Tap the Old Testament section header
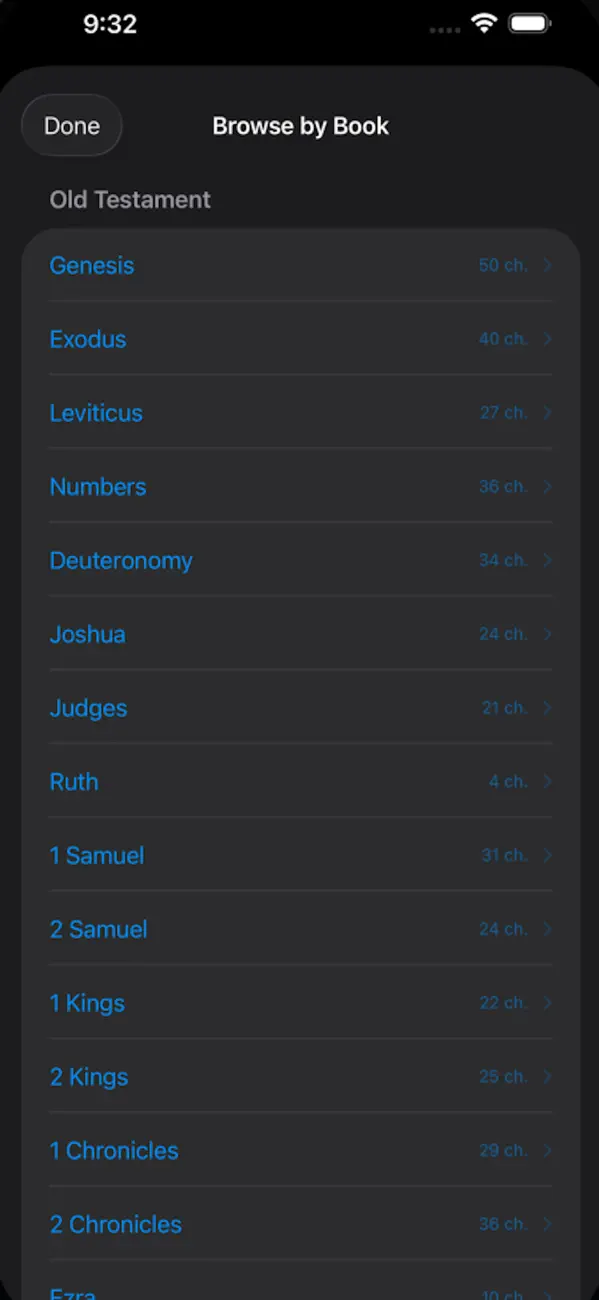 (x=129, y=200)
